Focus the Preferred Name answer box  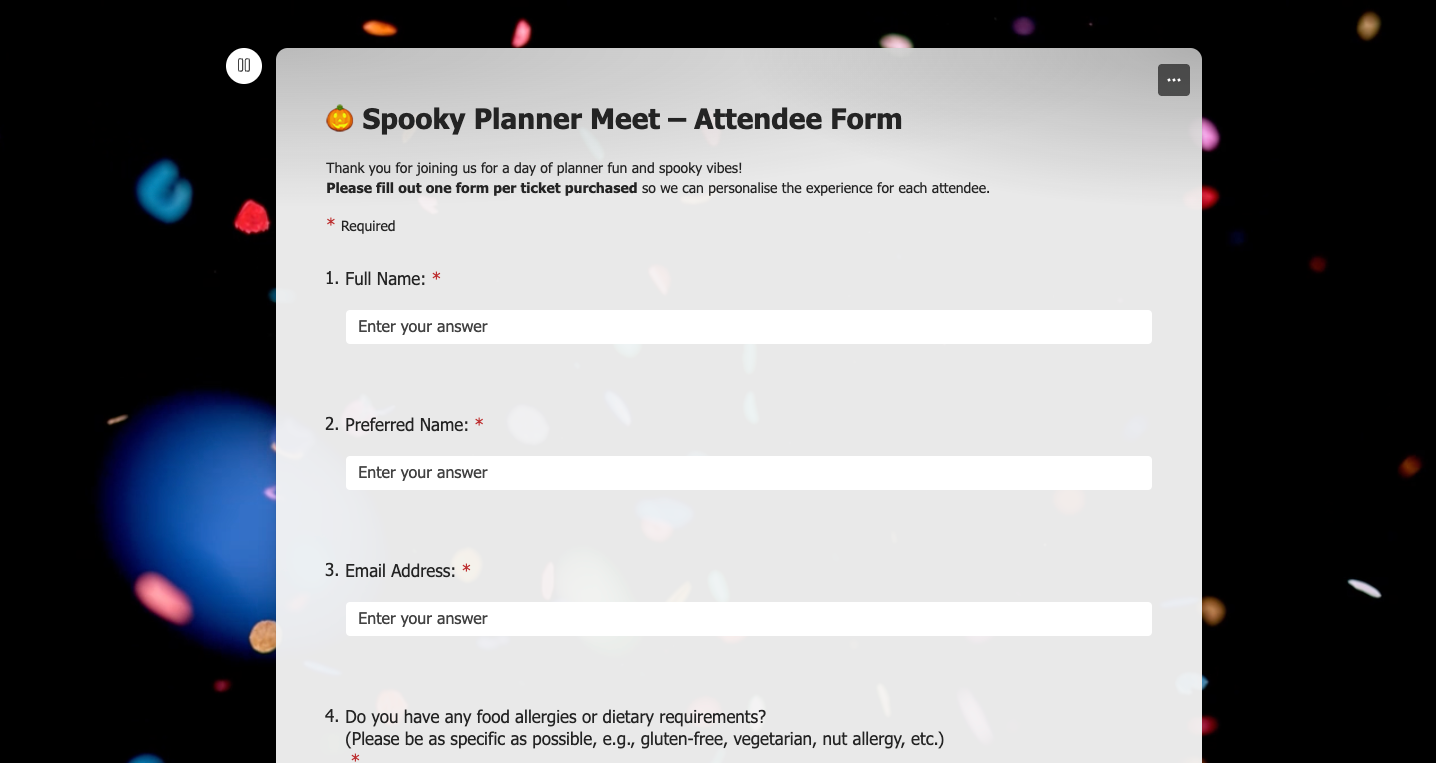(x=748, y=473)
